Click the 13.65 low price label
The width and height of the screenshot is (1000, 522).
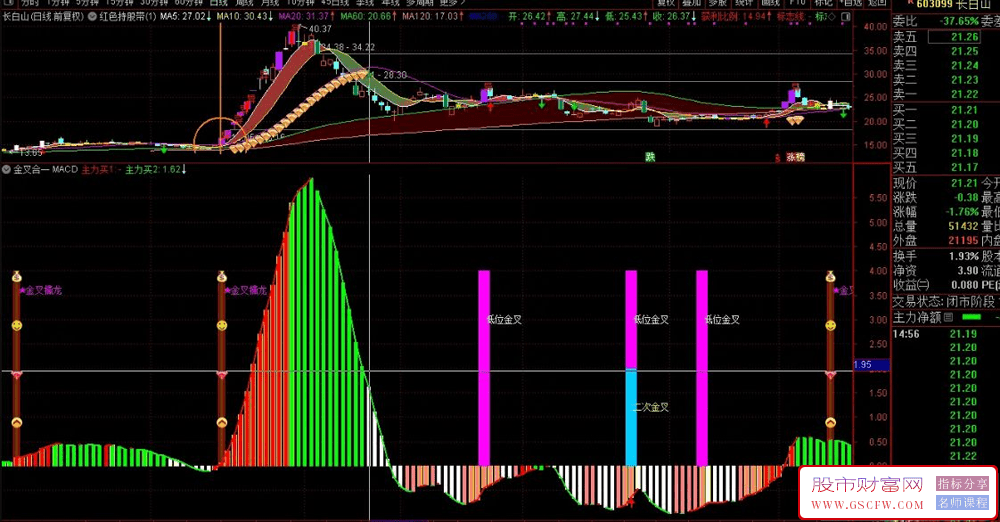tap(30, 153)
